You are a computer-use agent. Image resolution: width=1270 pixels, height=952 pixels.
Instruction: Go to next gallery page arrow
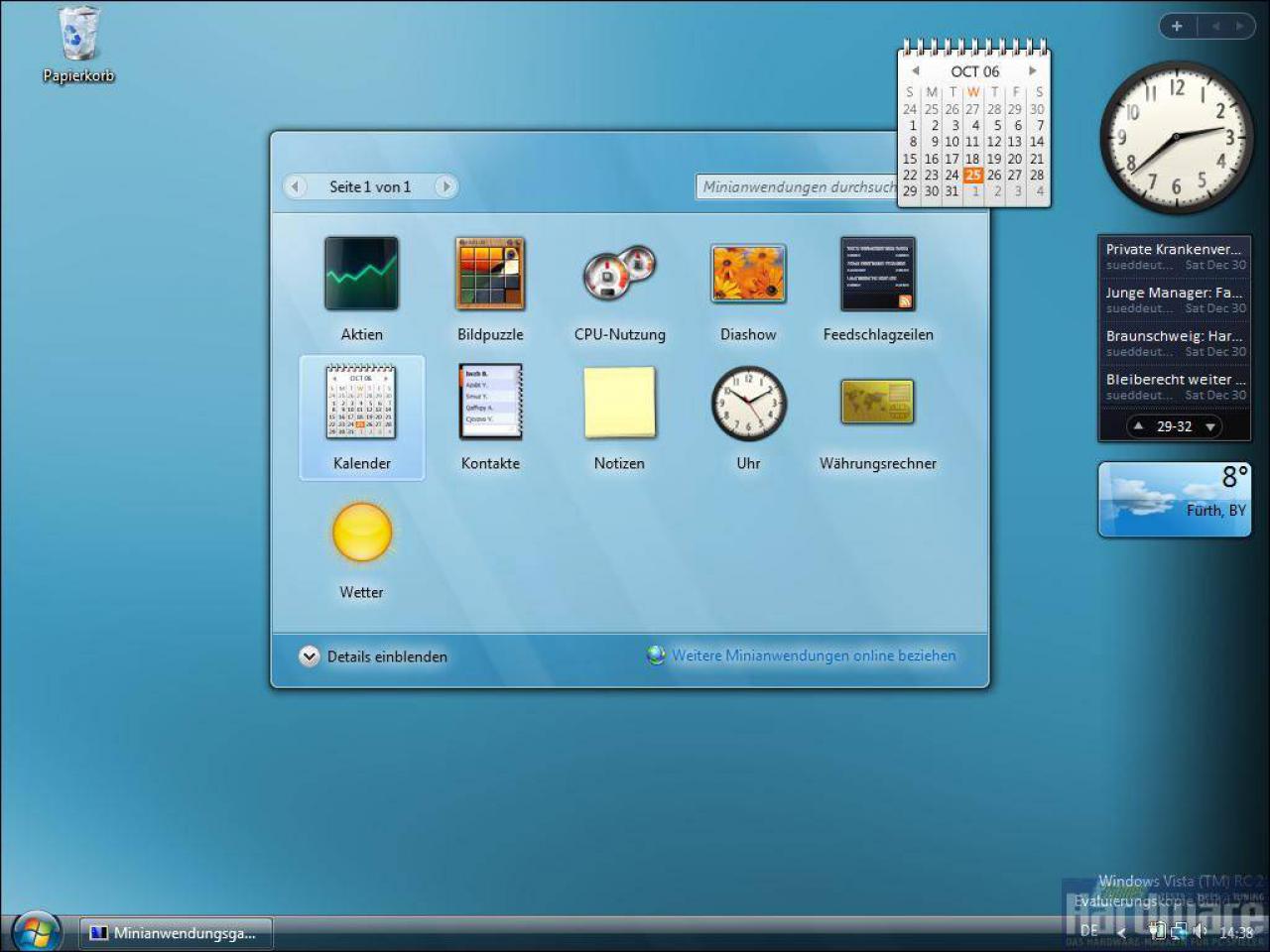point(446,186)
